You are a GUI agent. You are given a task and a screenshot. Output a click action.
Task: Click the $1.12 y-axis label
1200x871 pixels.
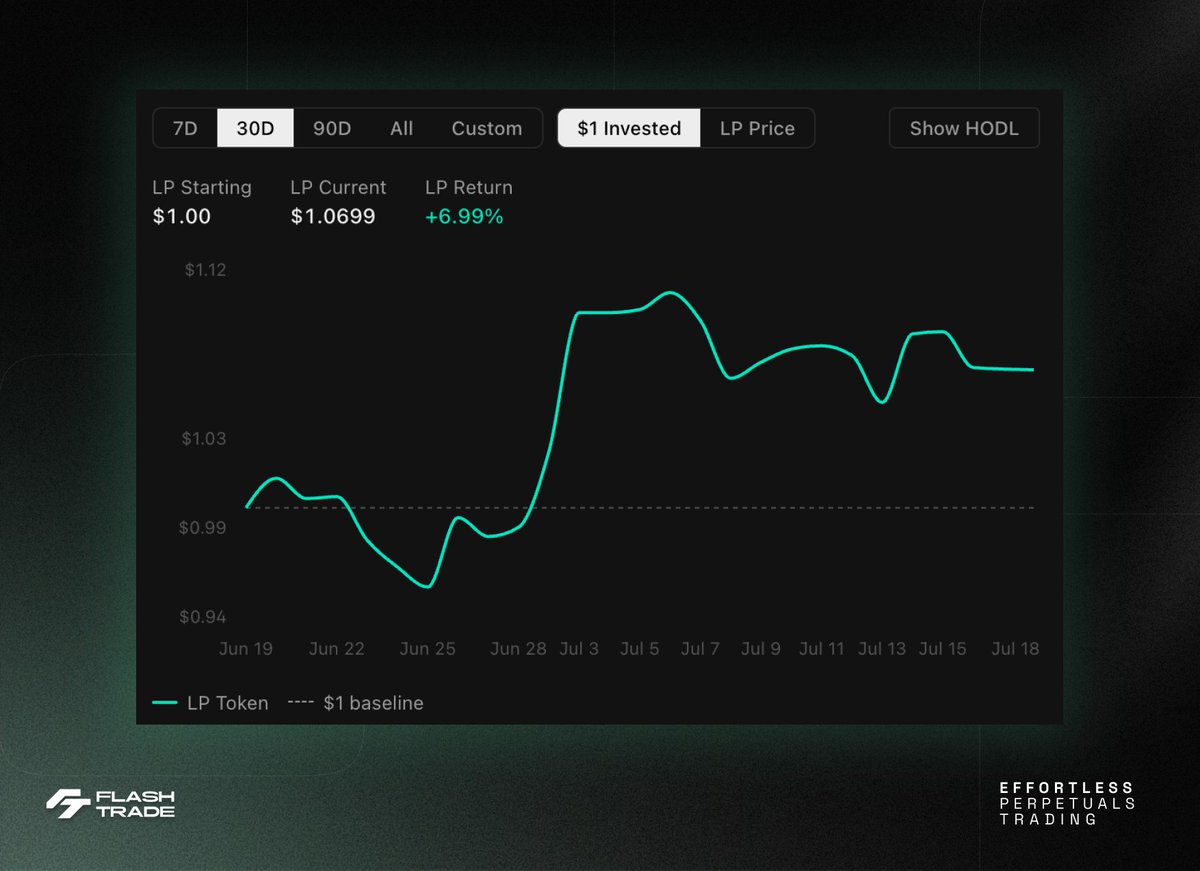204,269
